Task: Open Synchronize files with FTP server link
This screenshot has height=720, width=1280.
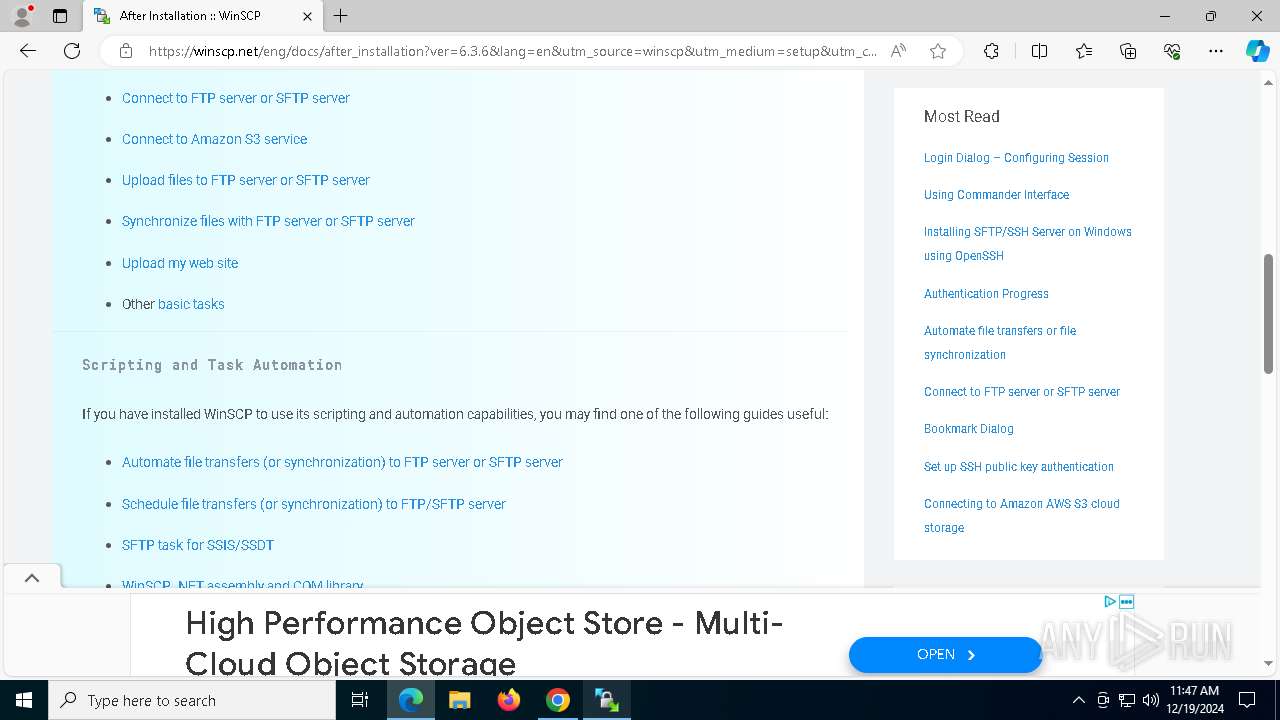Action: [268, 221]
